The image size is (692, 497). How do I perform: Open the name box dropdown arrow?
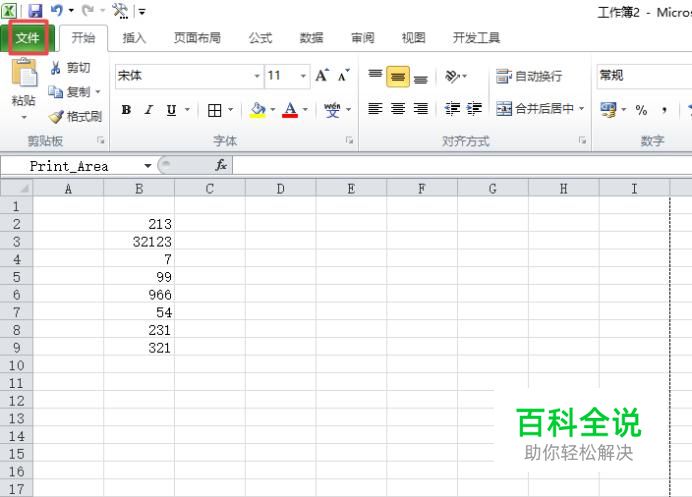point(148,166)
